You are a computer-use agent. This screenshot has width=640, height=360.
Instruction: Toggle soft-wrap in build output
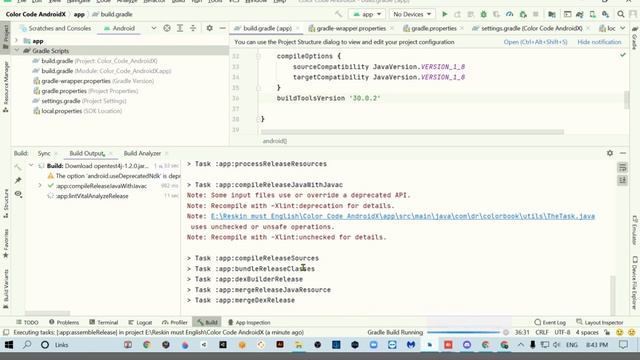point(622,167)
